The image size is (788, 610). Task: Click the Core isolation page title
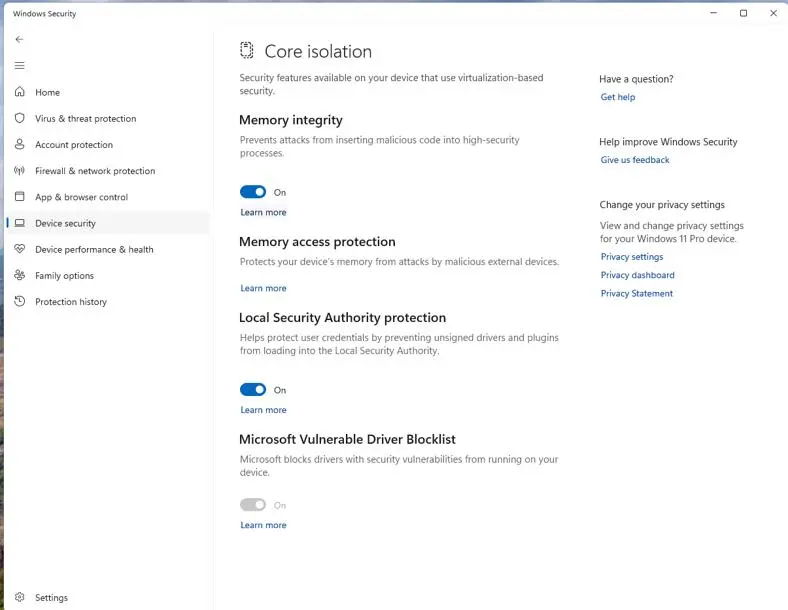(x=318, y=51)
